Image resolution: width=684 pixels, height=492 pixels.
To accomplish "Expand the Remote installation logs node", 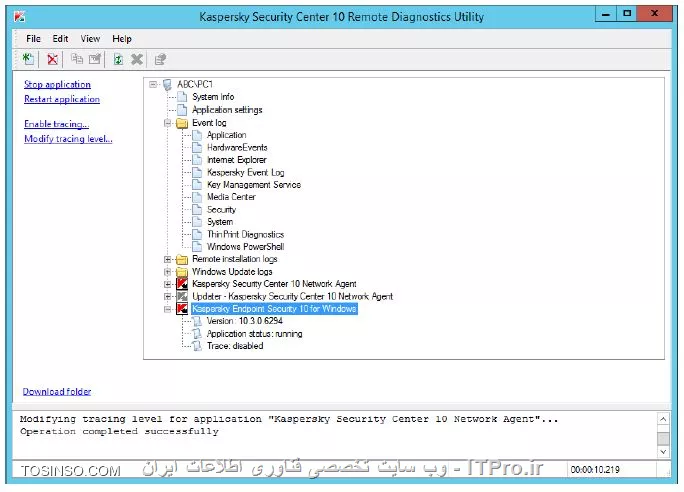I will click(x=168, y=260).
